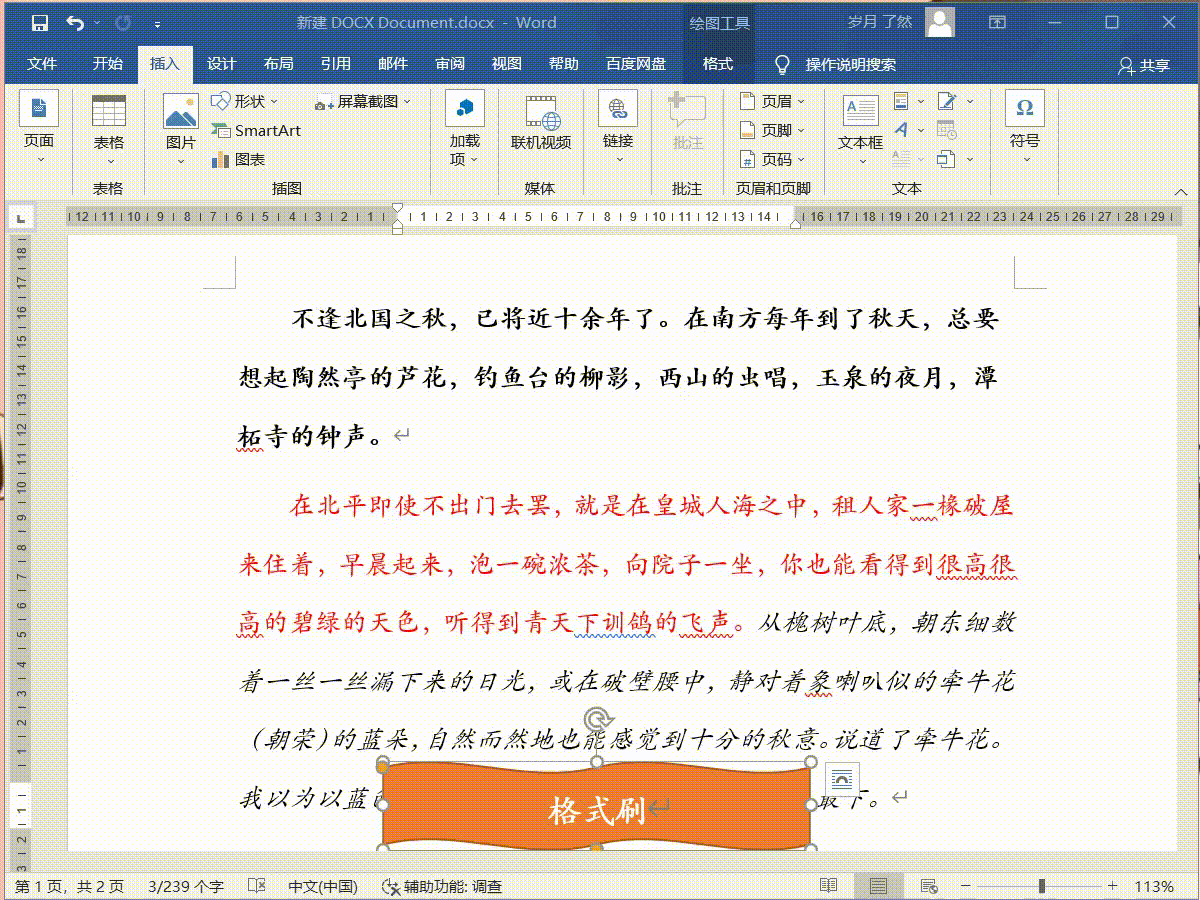Viewport: 1200px width, 900px height.
Task: Click the 中文(中国) language indicator
Action: [x=323, y=887]
